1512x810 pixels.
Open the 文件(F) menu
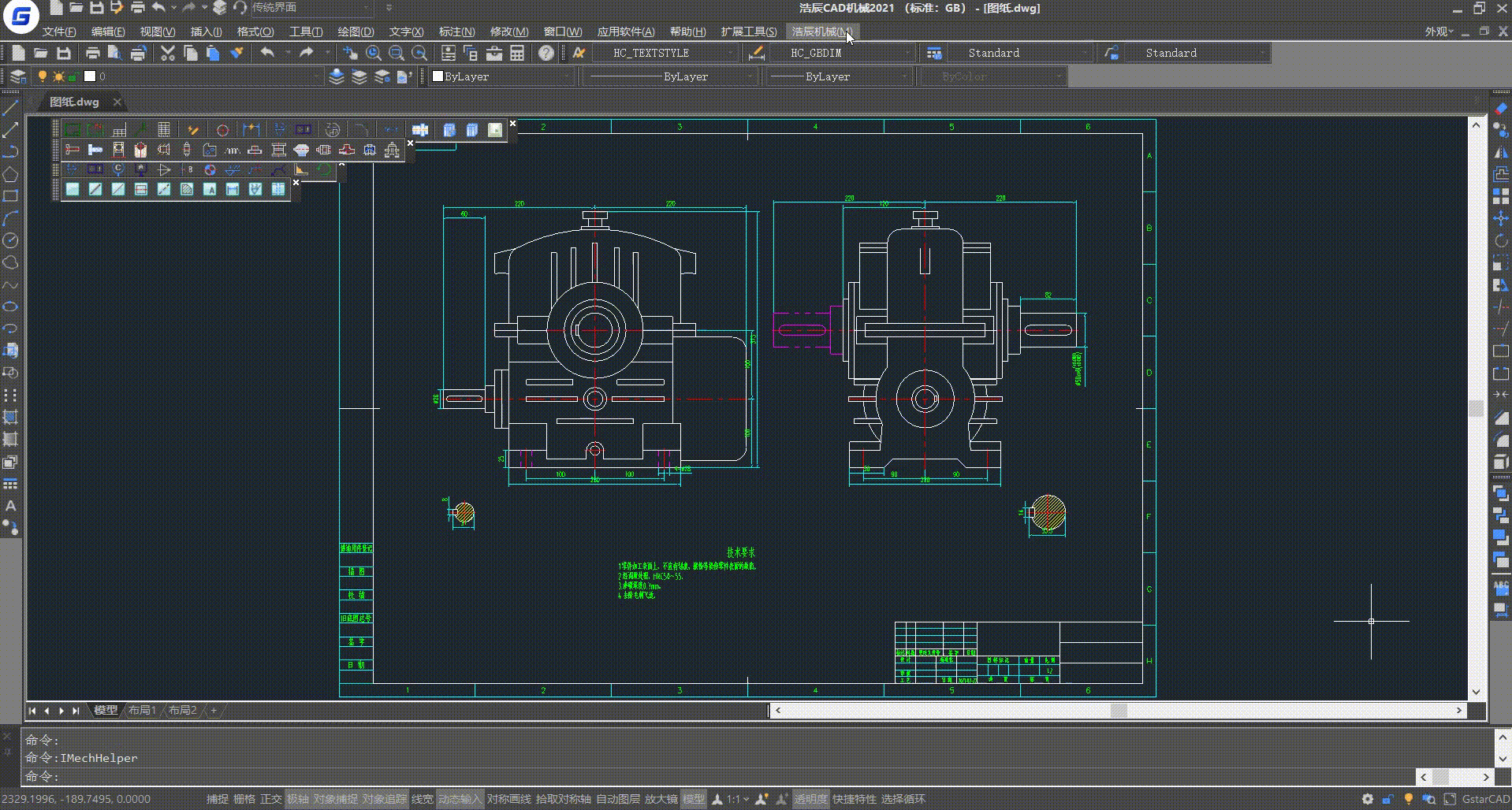[x=59, y=32]
